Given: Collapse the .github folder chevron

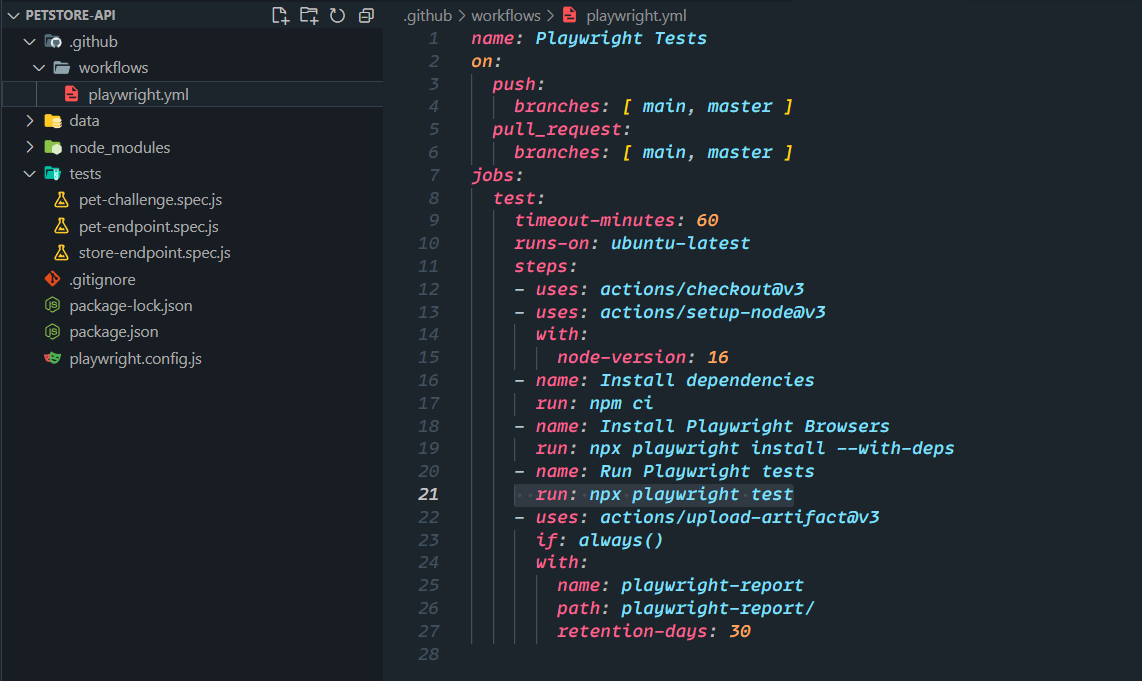Looking at the screenshot, I should tap(30, 42).
